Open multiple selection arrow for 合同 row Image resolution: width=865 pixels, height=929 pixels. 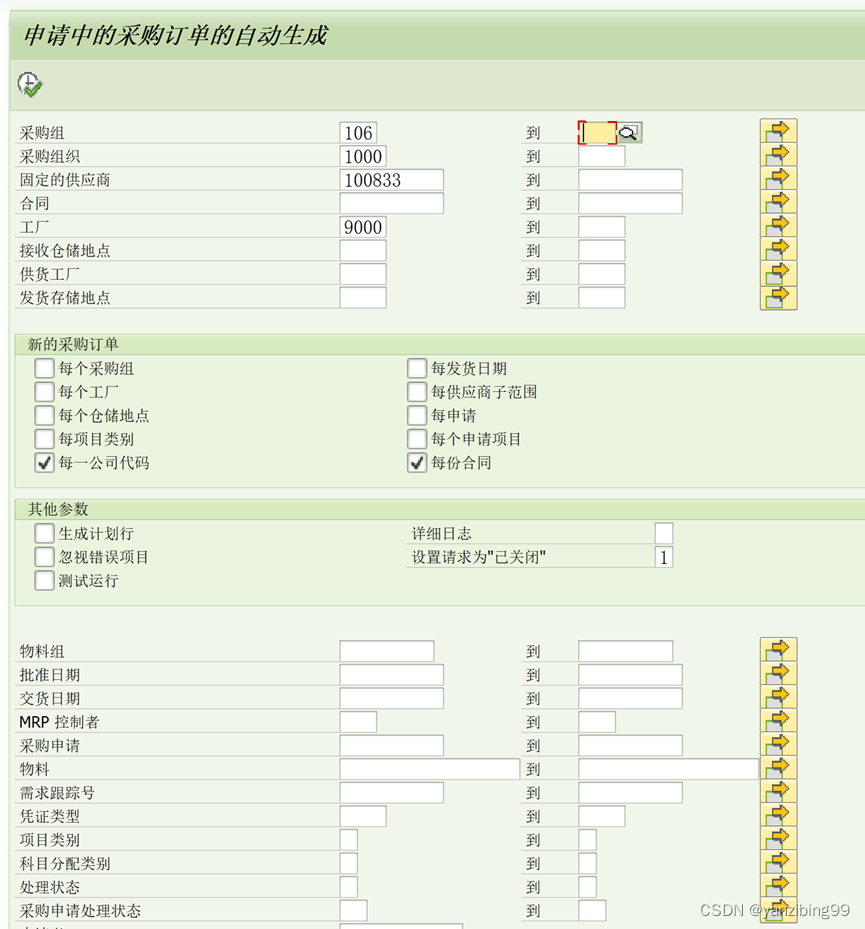pyautogui.click(x=778, y=203)
